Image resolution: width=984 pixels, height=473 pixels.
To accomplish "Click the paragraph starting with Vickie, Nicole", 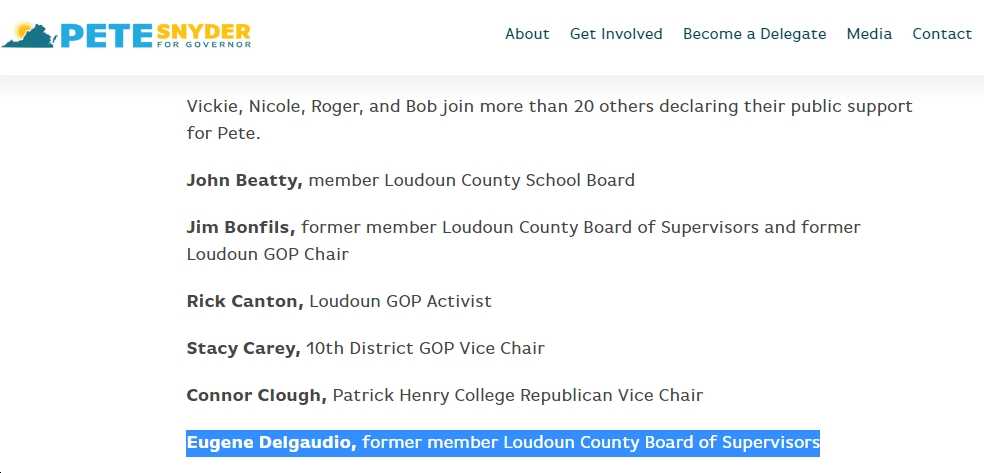I will (x=549, y=119).
